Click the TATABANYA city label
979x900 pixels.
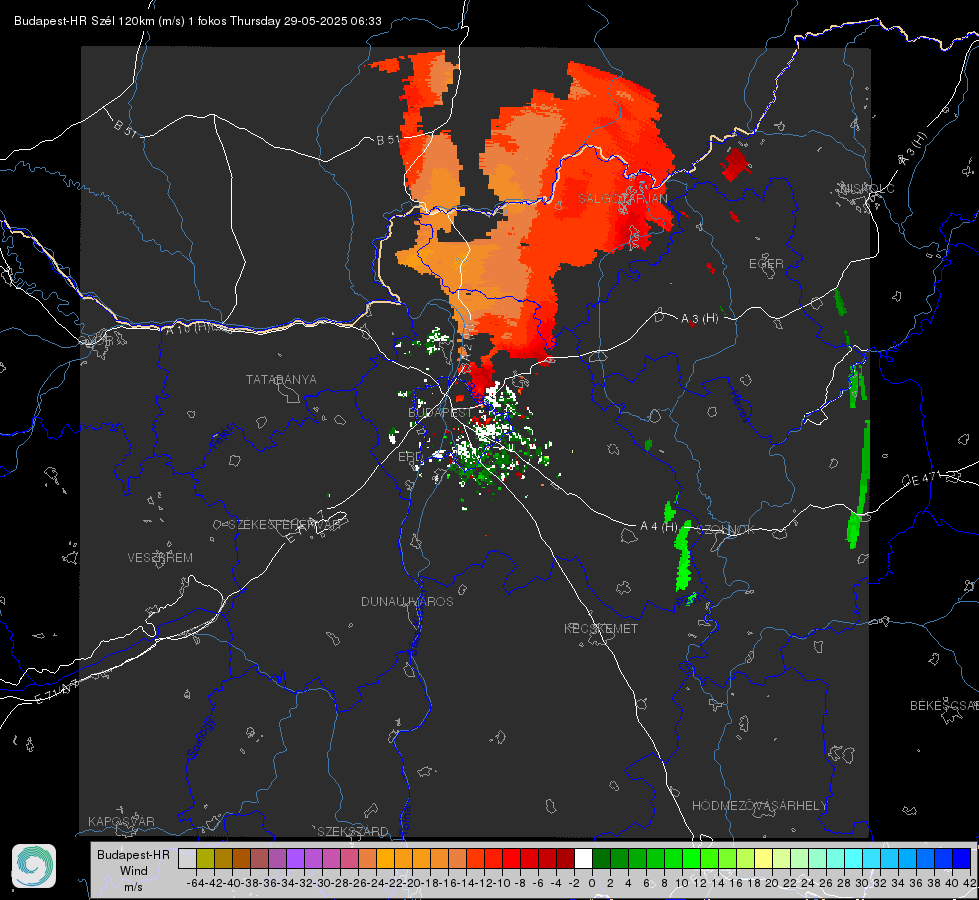[x=281, y=380]
